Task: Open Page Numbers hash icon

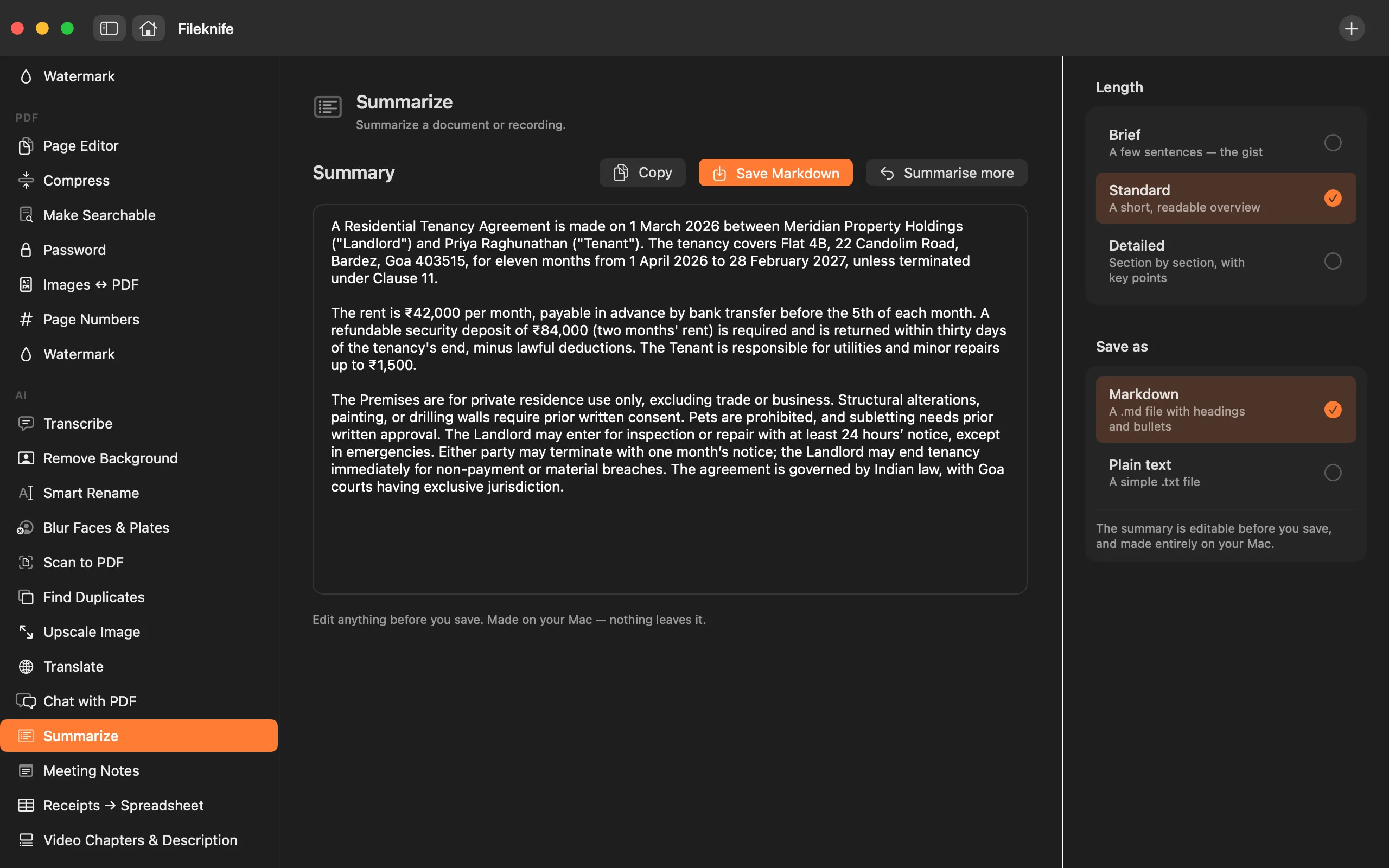Action: 26,319
